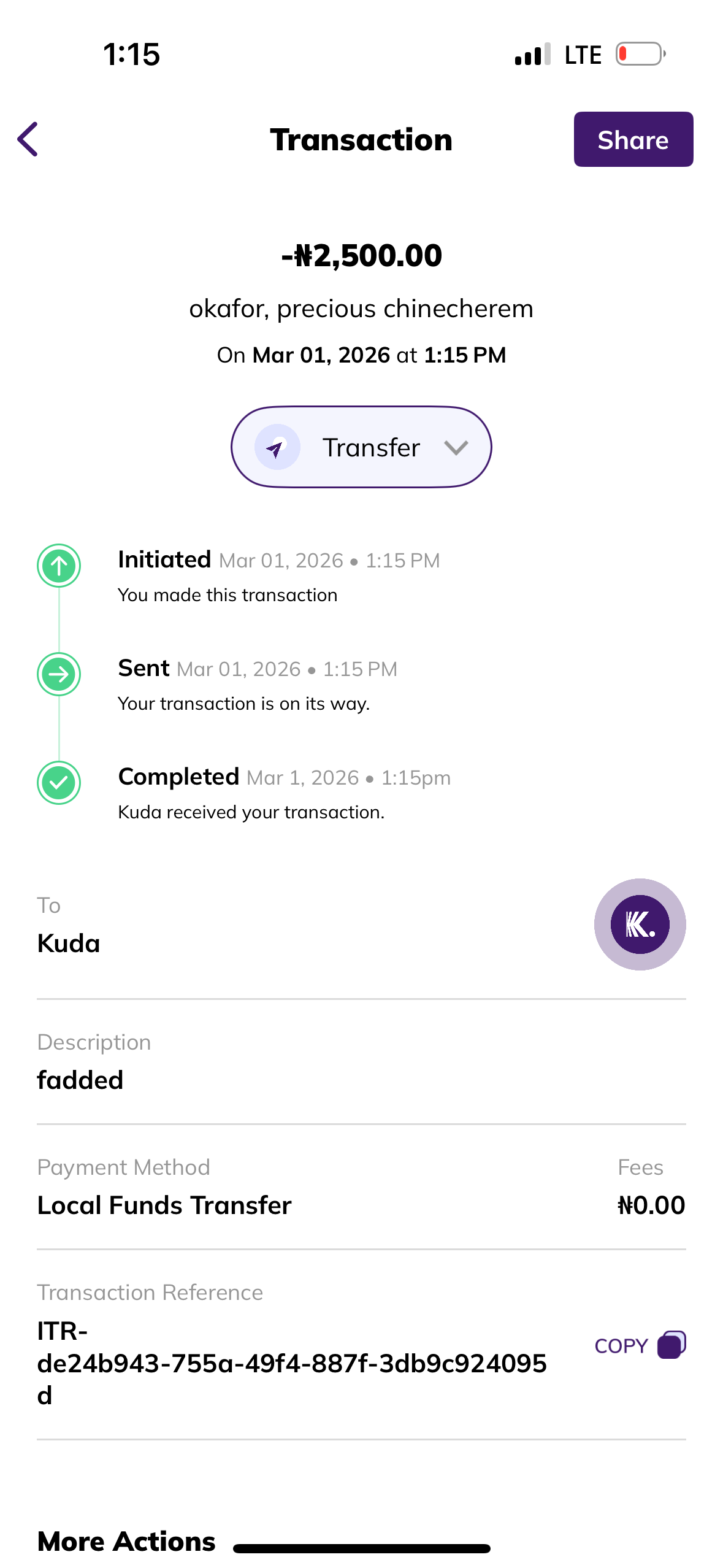Tap the More Actions heading

[126, 1541]
